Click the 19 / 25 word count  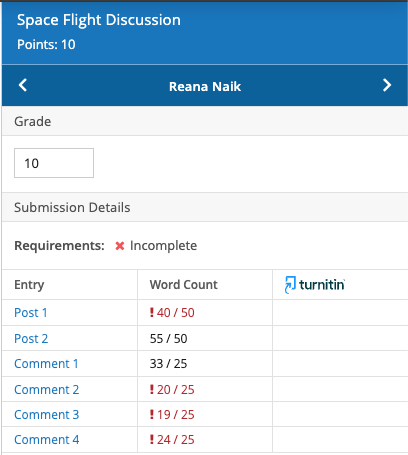pos(172,415)
